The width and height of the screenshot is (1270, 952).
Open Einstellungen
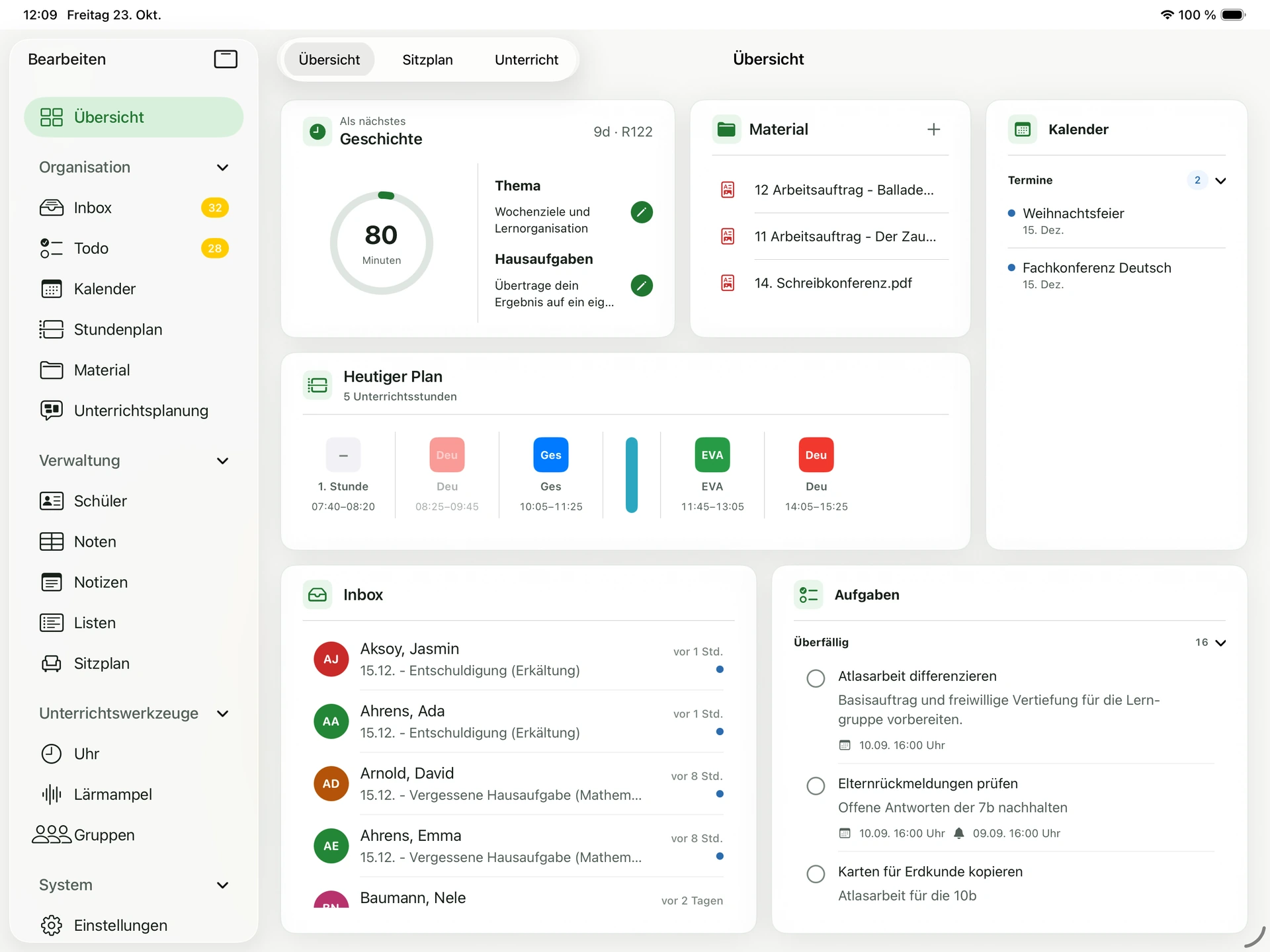tap(134, 926)
